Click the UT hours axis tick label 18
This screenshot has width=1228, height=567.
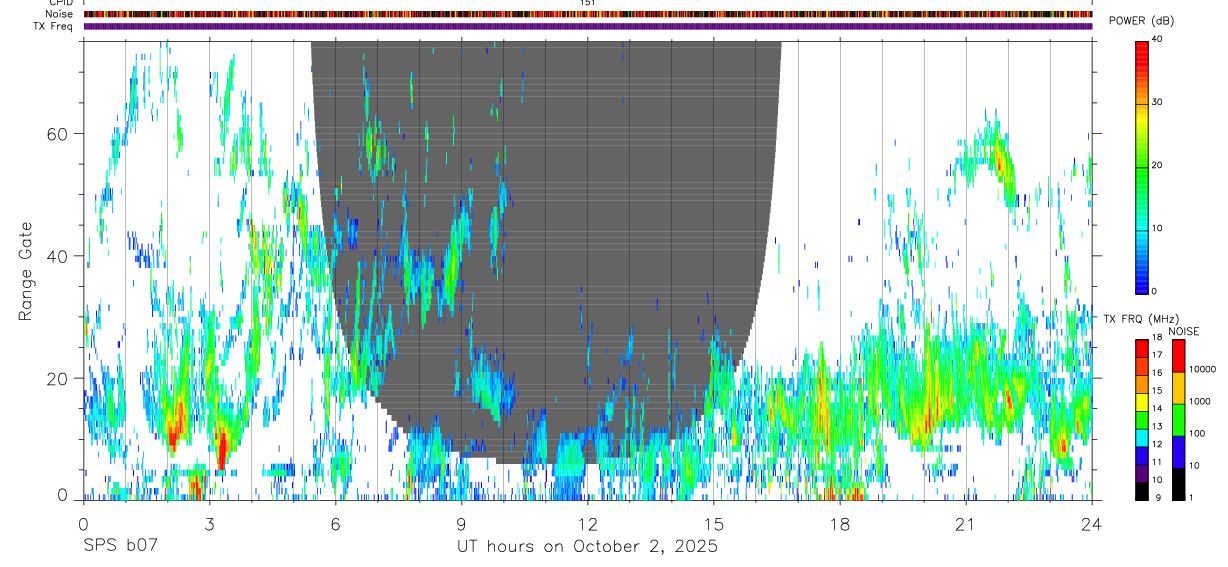pyautogui.click(x=839, y=524)
